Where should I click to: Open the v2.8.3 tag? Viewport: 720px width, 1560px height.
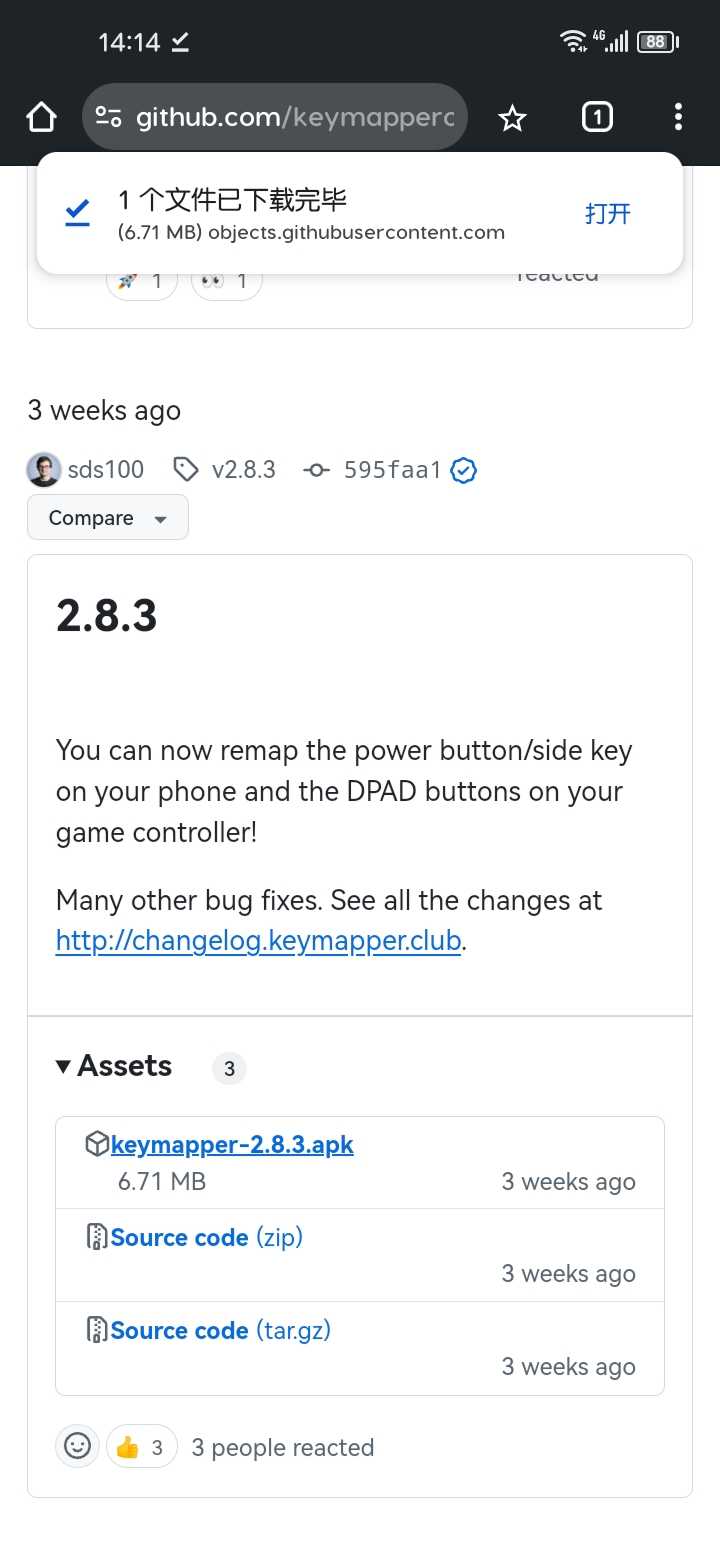[243, 470]
